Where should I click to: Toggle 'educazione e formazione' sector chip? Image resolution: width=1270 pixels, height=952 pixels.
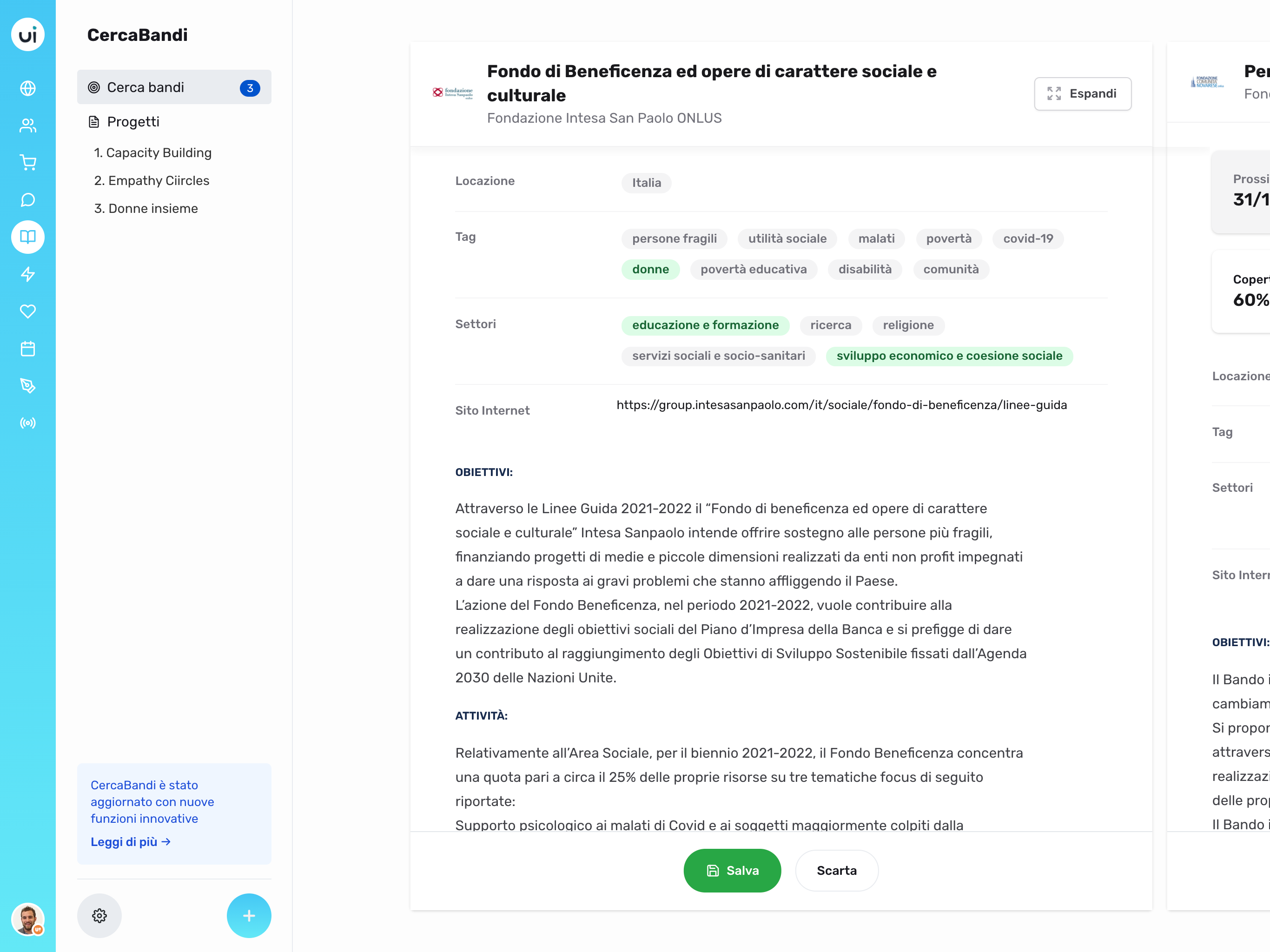point(705,325)
